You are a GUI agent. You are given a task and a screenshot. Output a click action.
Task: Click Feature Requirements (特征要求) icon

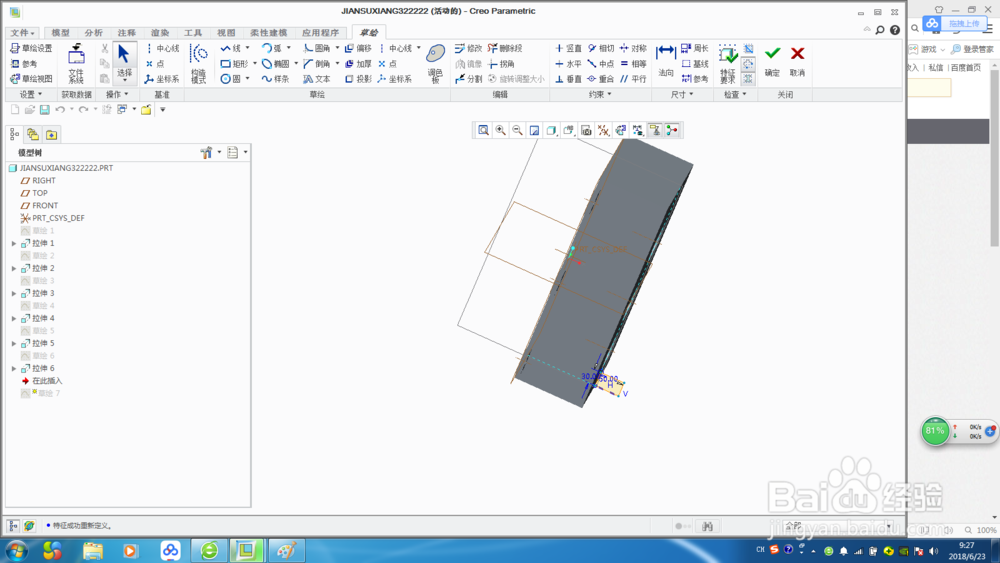pyautogui.click(x=728, y=64)
